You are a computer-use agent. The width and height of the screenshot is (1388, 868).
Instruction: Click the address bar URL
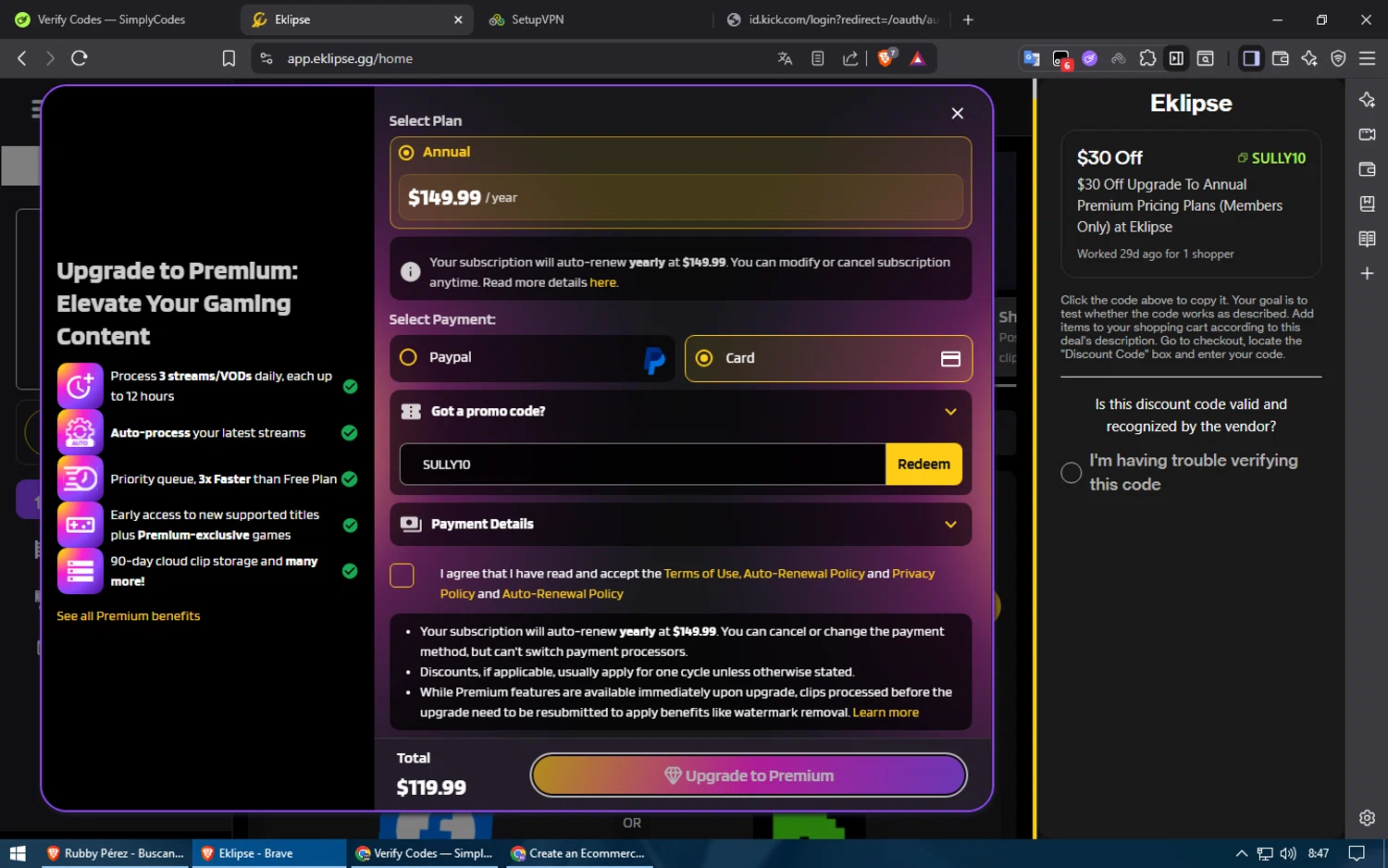[x=350, y=58]
